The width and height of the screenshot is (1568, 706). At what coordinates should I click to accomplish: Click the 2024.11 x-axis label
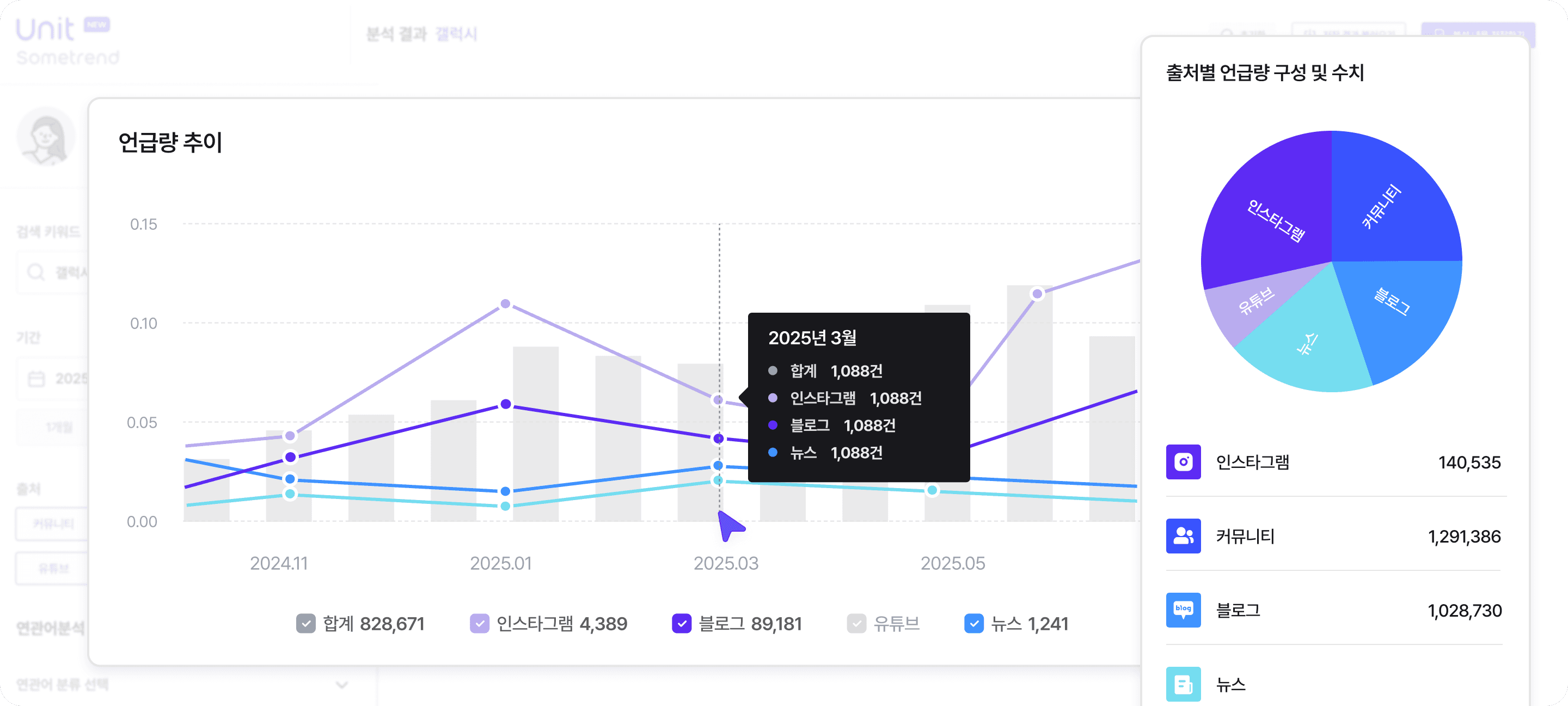coord(278,563)
